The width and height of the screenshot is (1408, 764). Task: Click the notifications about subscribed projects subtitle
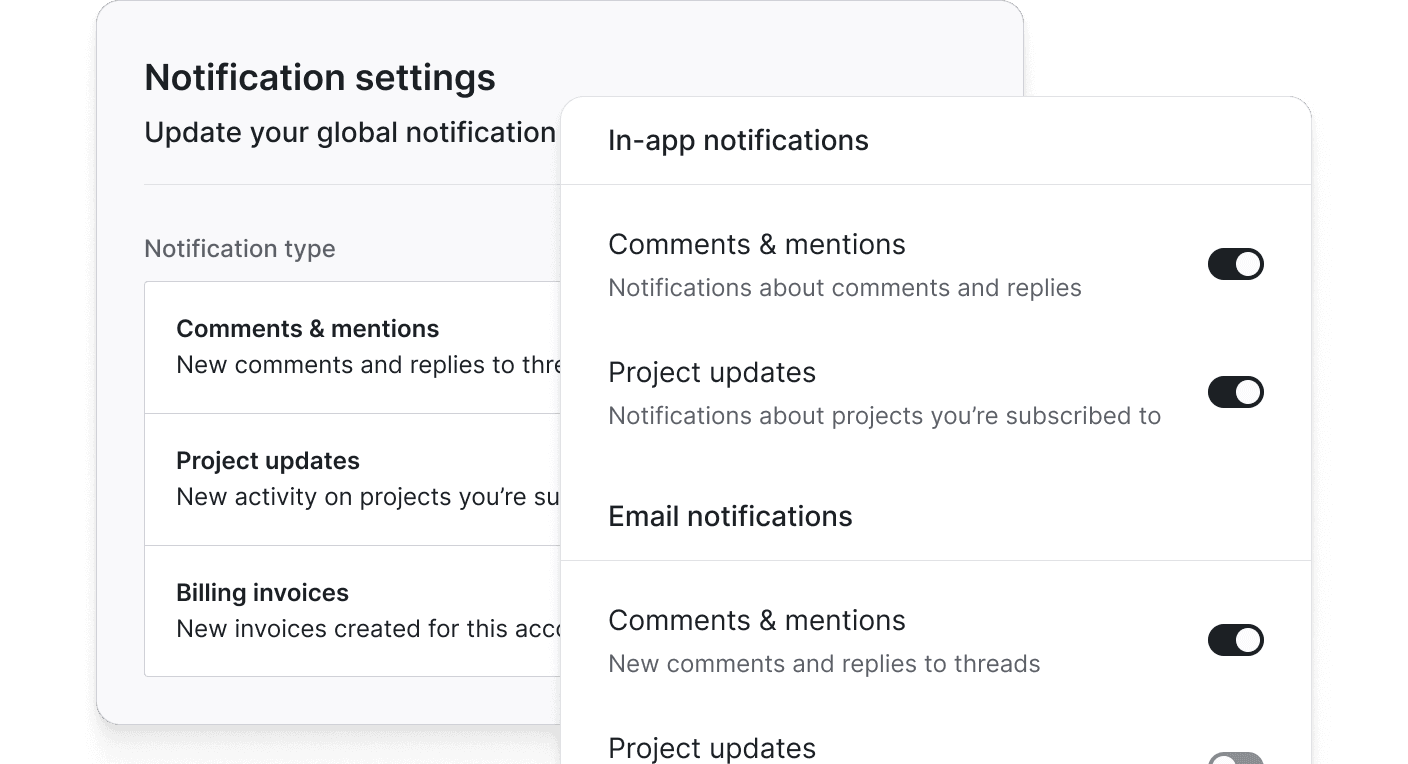coord(884,415)
